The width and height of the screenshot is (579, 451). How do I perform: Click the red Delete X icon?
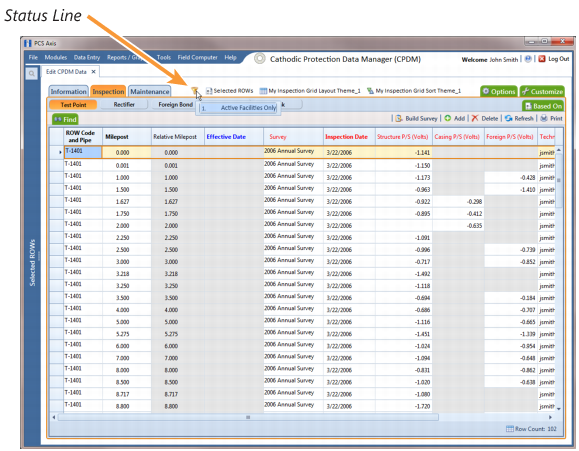(475, 118)
